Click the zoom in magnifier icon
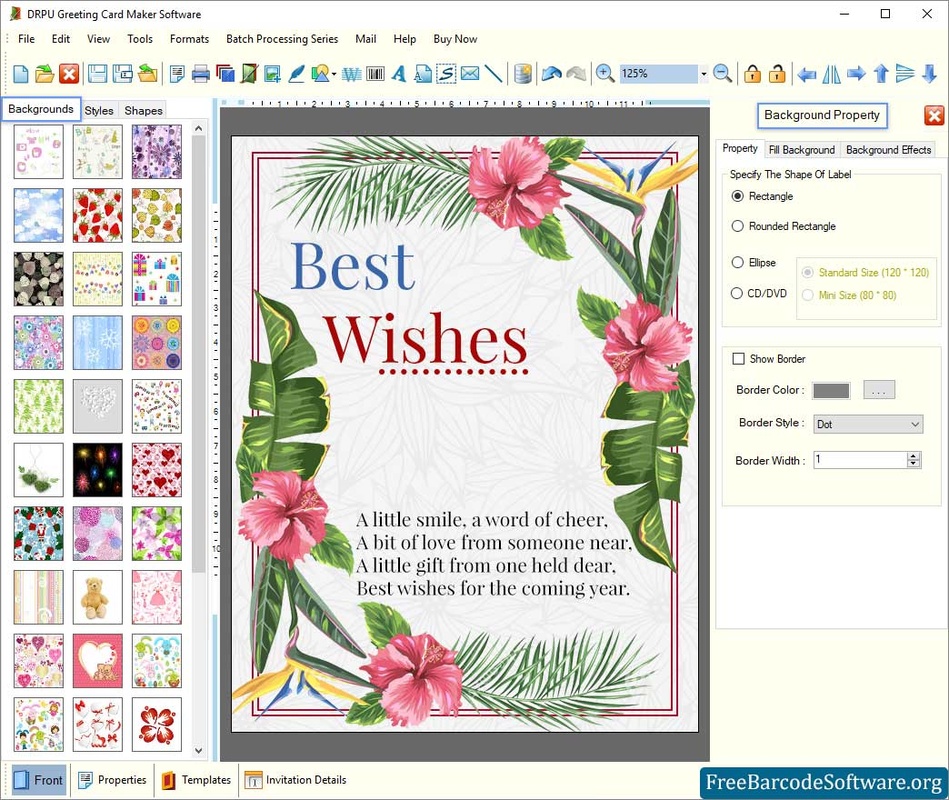 (x=605, y=73)
